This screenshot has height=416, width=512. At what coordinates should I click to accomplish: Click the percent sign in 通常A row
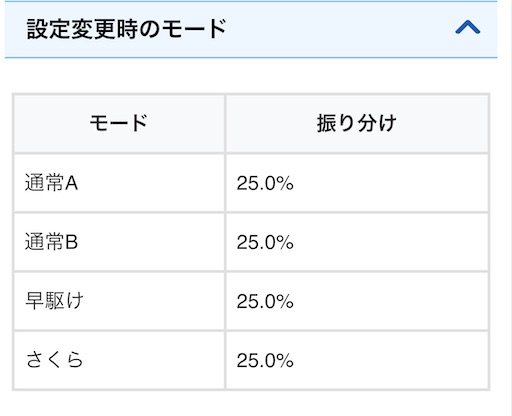(x=285, y=183)
